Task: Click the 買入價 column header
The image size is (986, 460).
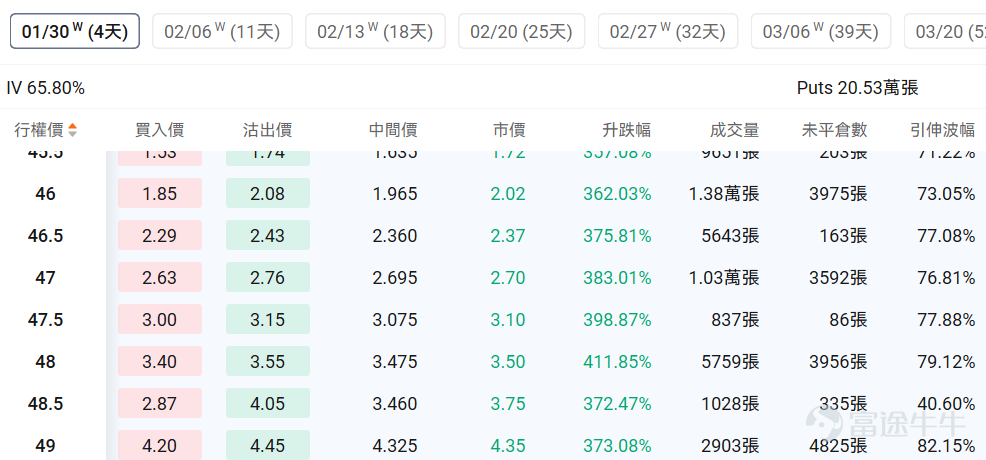Action: coord(159,130)
